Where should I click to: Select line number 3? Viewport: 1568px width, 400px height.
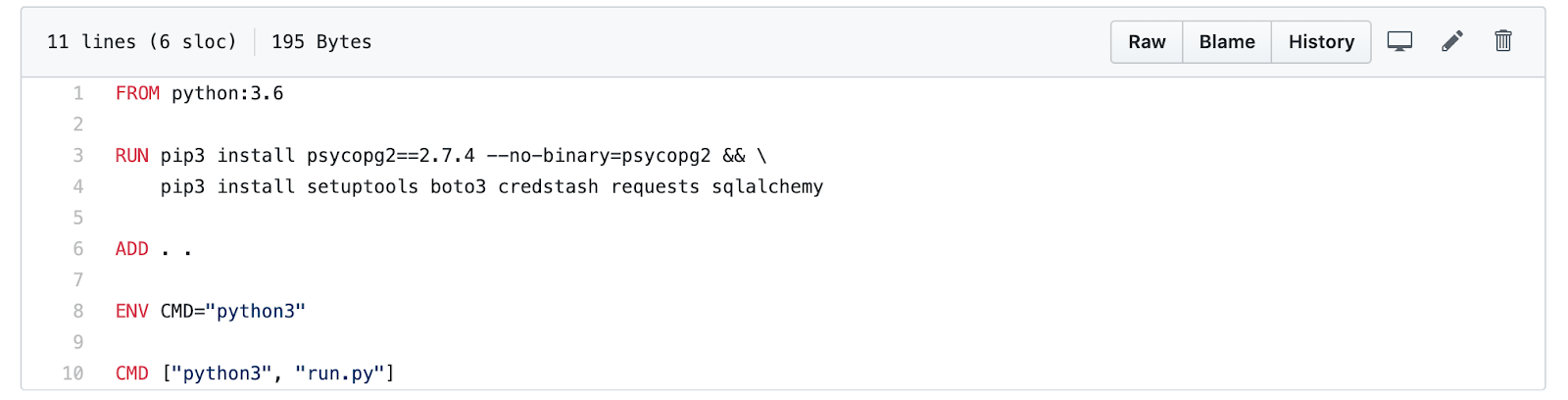click(x=78, y=156)
